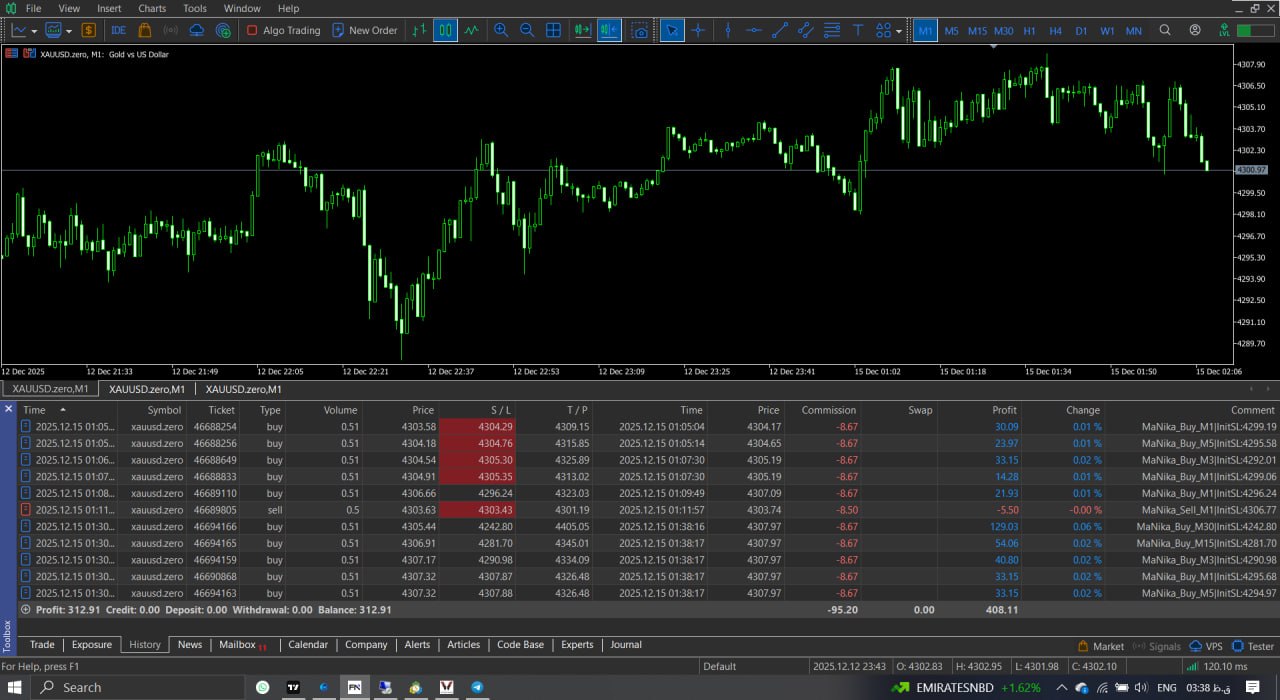
Task: Open the MetaEditor IDE
Action: 119,30
